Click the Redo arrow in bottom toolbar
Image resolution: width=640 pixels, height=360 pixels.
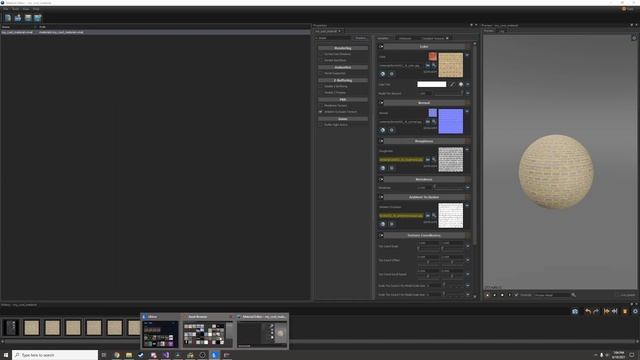[x=596, y=311]
